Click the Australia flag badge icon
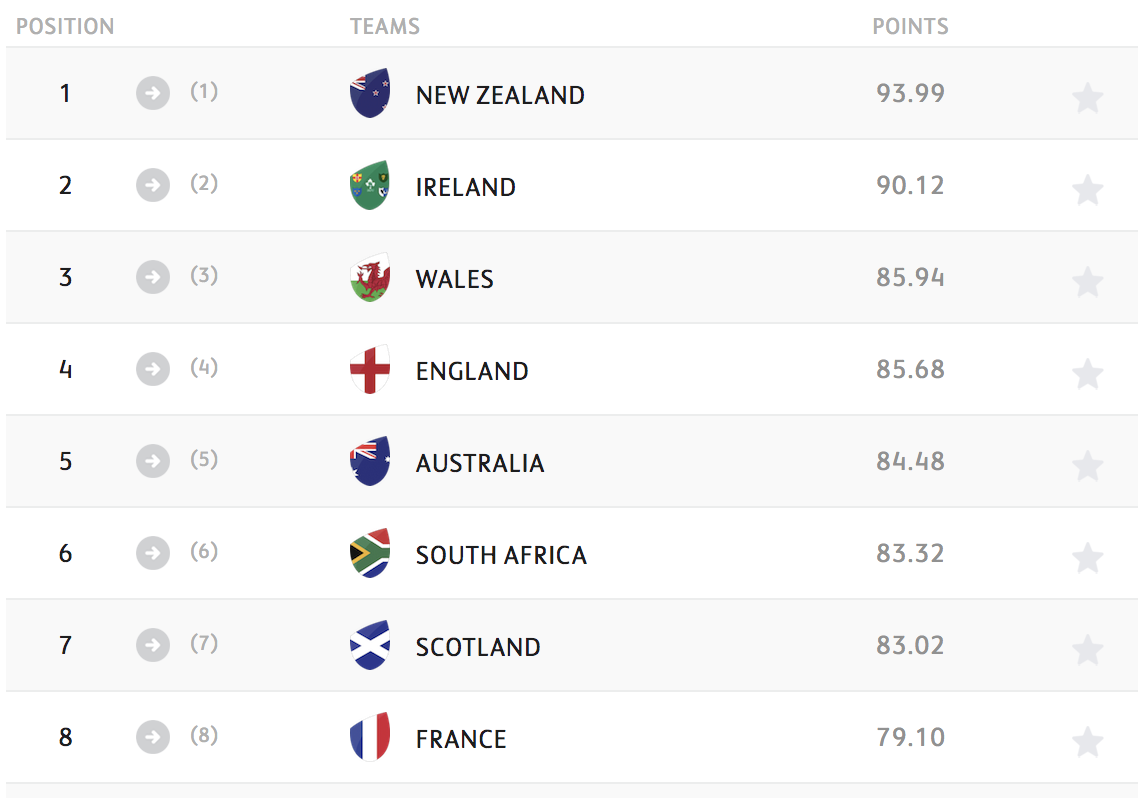The width and height of the screenshot is (1140, 798). [369, 461]
